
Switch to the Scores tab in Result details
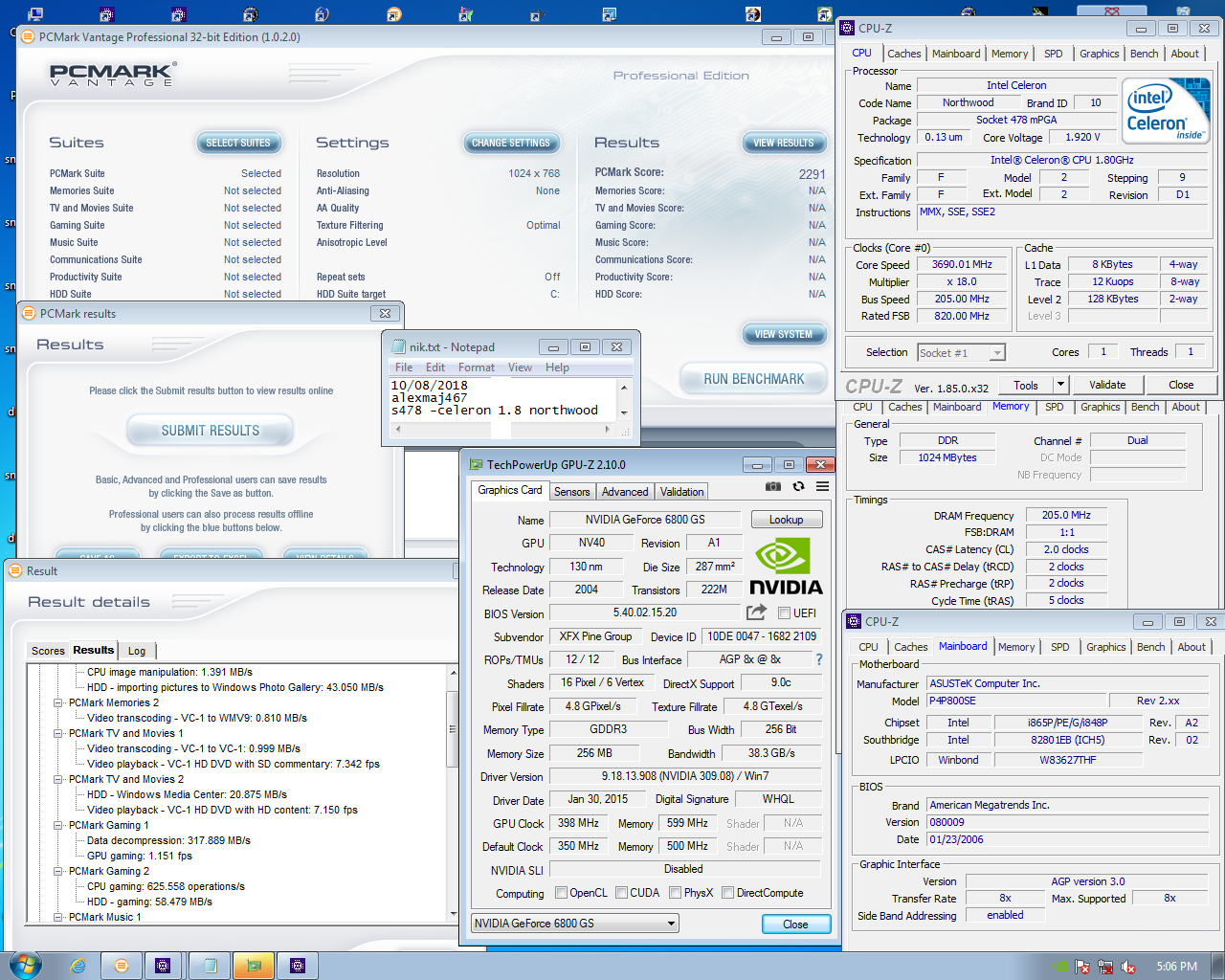pos(48,651)
